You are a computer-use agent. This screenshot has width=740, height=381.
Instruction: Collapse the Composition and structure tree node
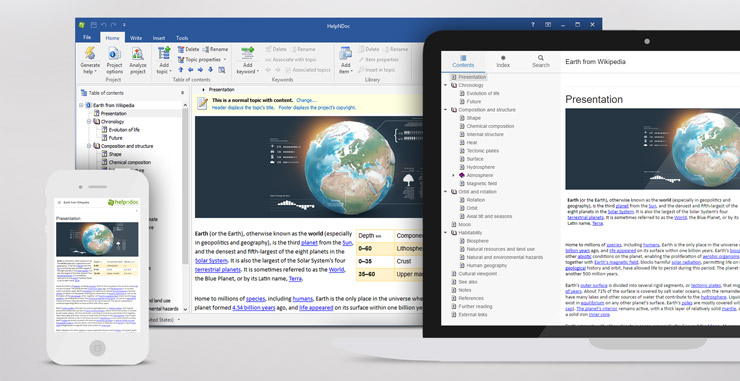click(x=89, y=146)
